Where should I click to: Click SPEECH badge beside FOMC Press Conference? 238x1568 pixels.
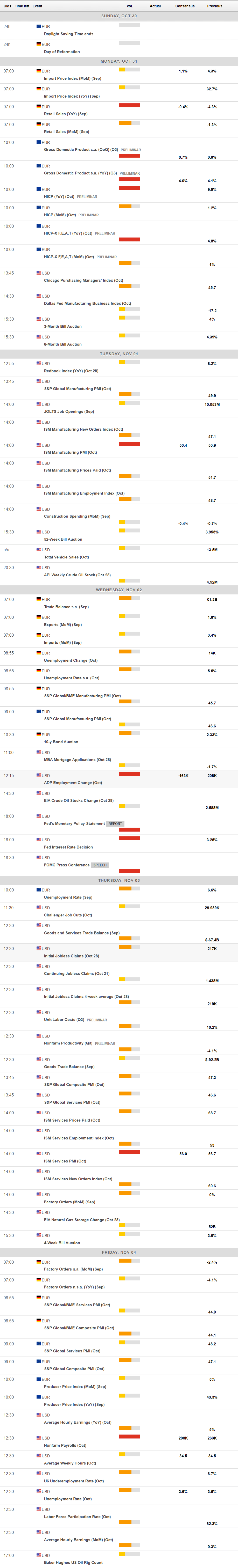point(100,865)
